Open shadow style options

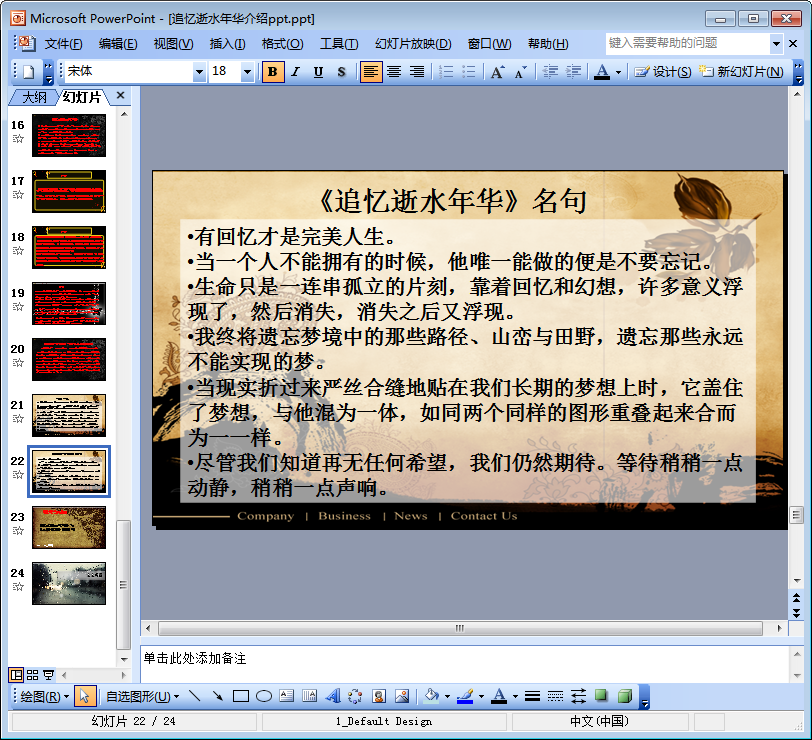[x=601, y=696]
